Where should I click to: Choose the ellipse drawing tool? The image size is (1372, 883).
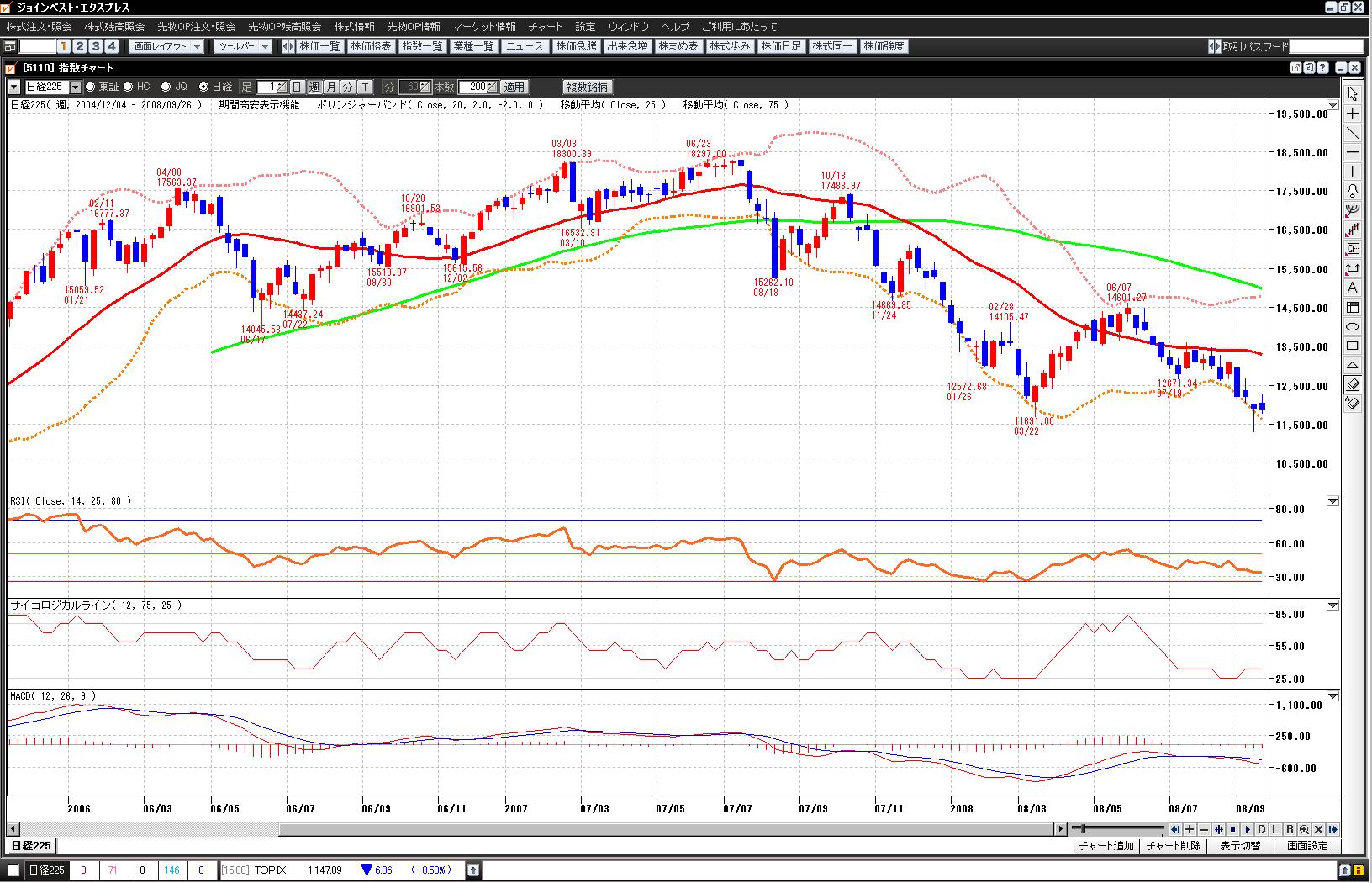[x=1352, y=327]
